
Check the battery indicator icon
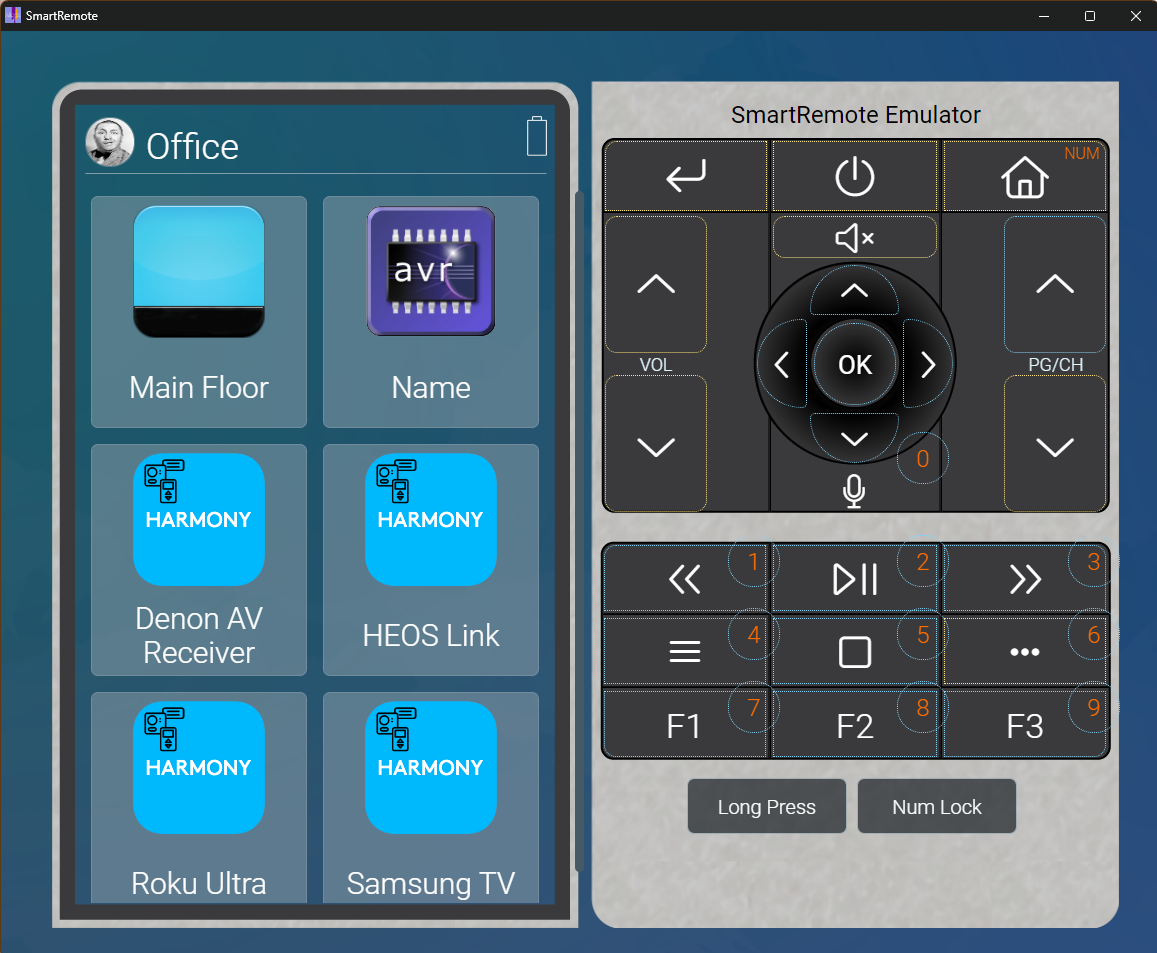pos(536,136)
